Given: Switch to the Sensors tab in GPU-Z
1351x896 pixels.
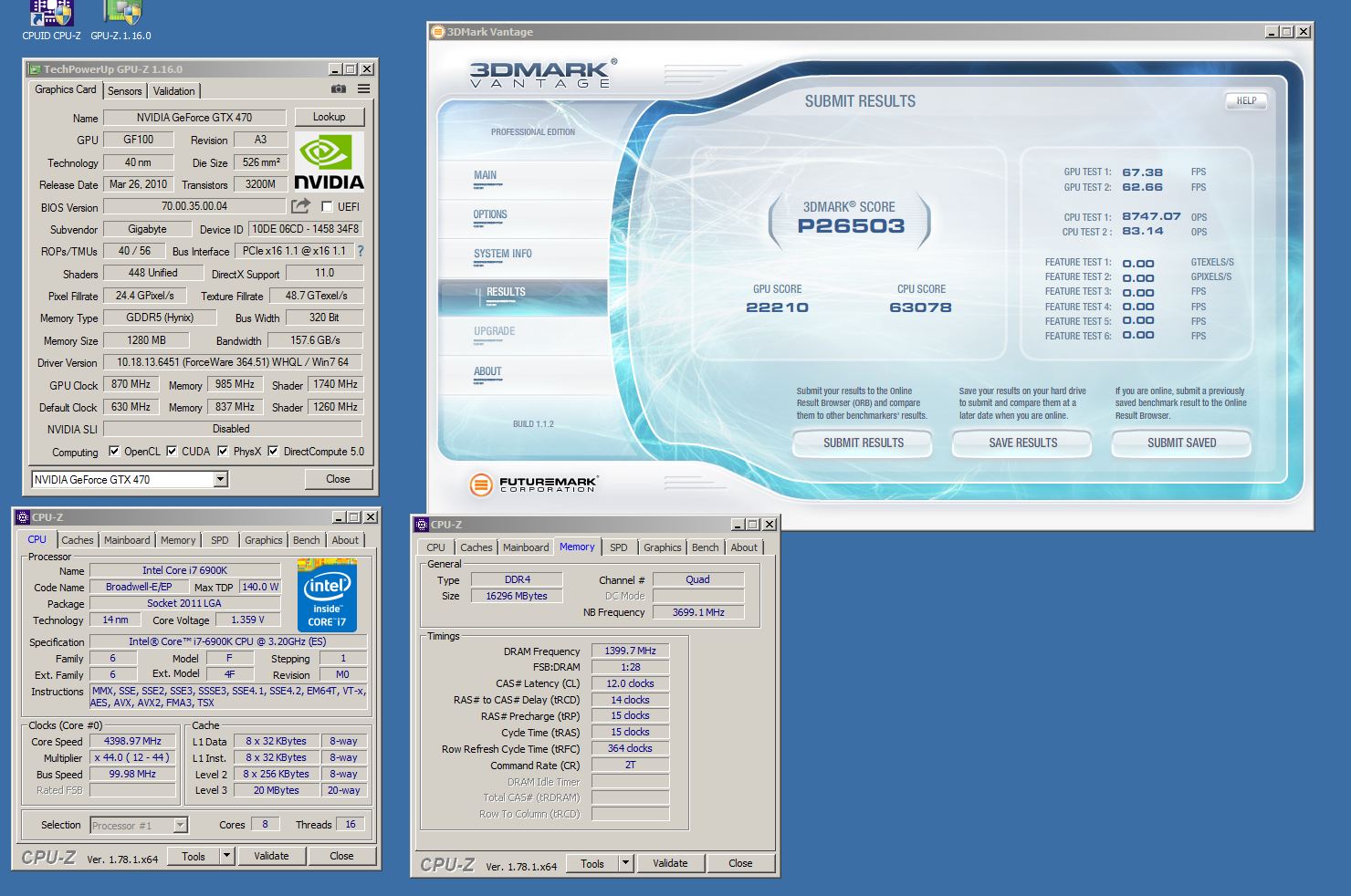Looking at the screenshot, I should point(125,90).
